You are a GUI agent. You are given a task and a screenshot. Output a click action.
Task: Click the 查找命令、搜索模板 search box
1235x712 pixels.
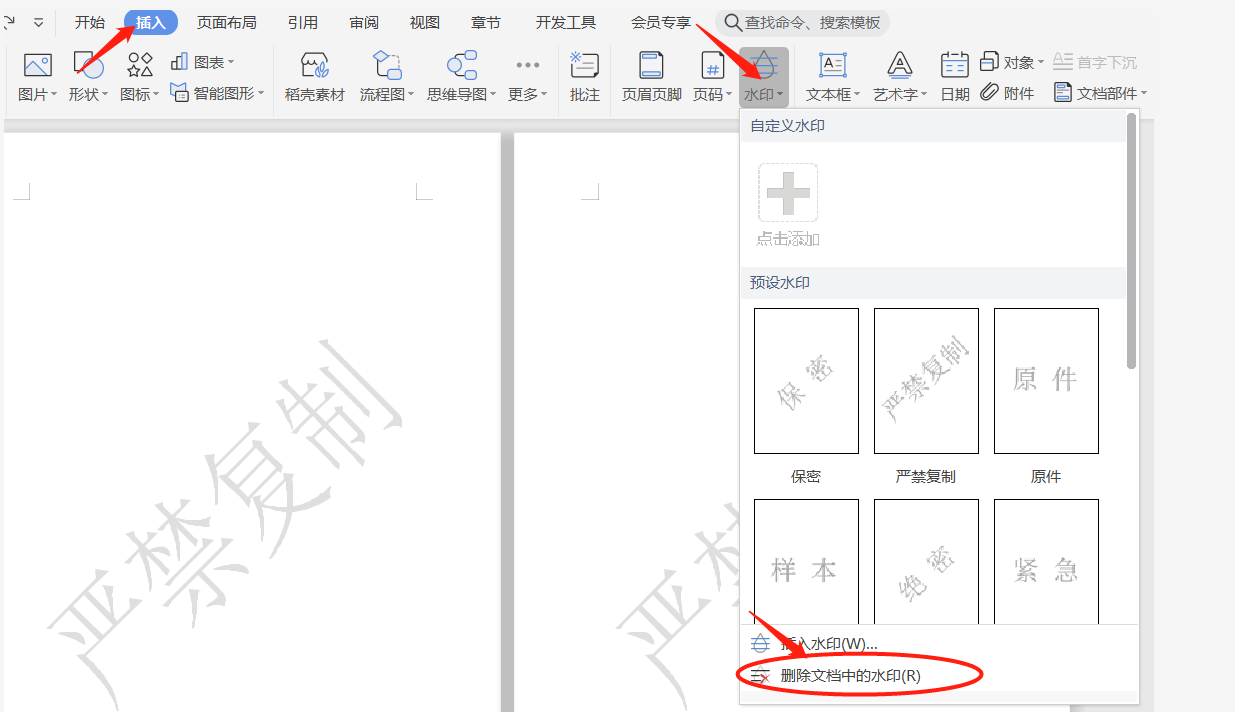point(802,22)
